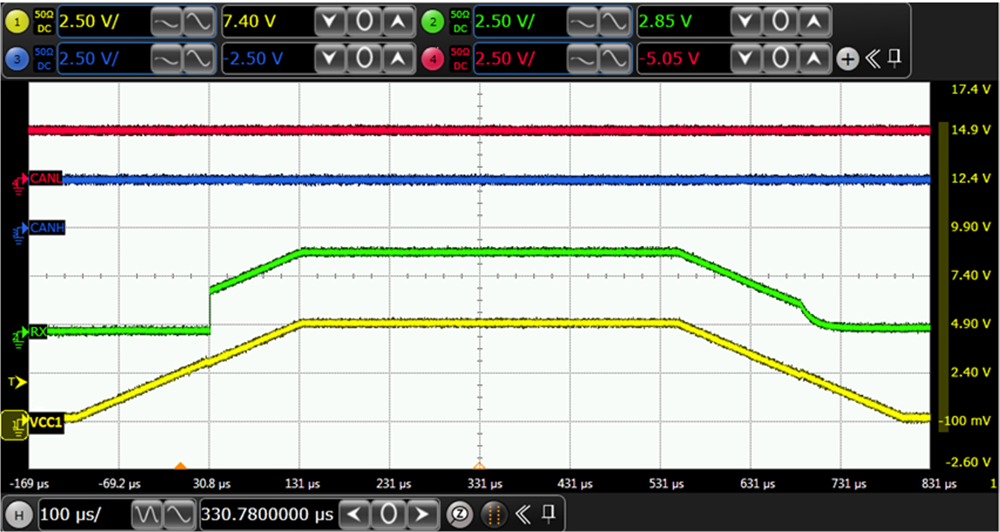Edit channel 4 offset -5.05 V field
This screenshot has width=1000, height=532.
683,58
